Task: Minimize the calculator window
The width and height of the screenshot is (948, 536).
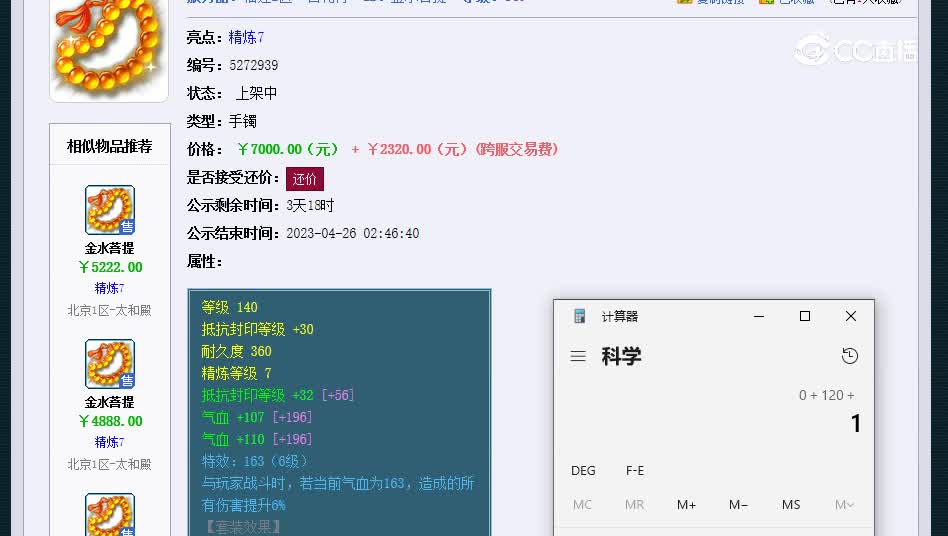Action: coord(759,316)
